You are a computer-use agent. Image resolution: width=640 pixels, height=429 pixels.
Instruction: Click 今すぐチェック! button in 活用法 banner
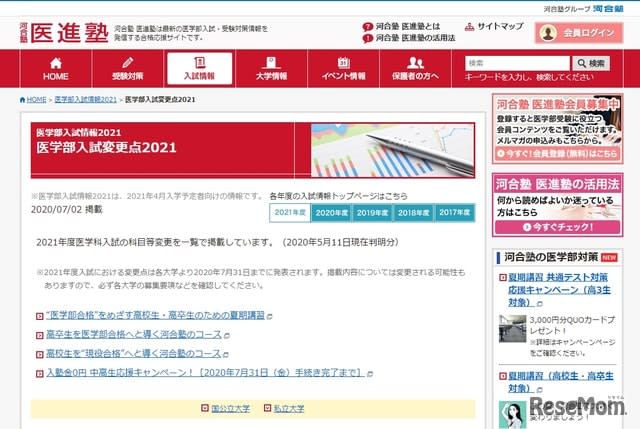(558, 227)
